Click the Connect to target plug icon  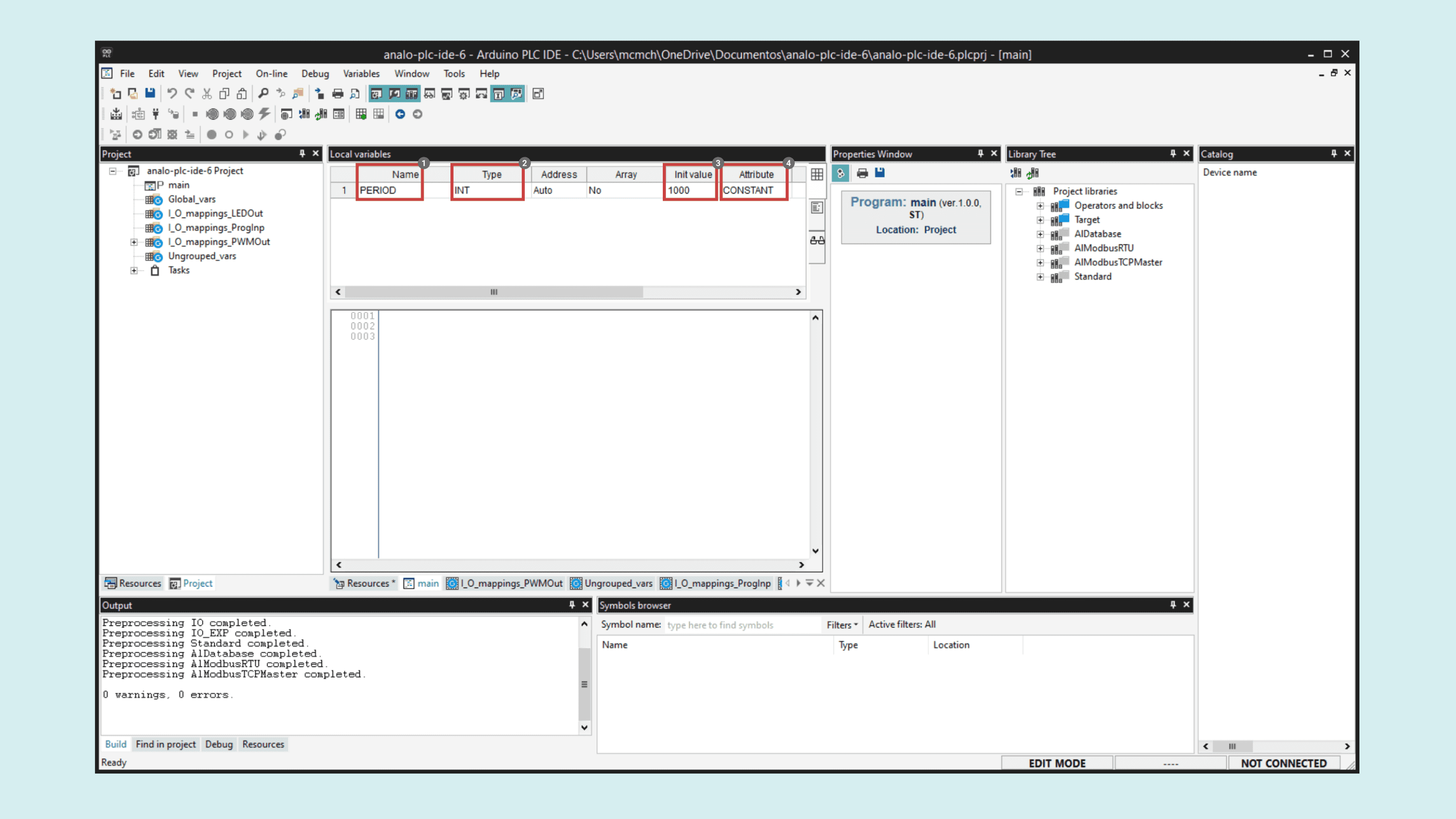pos(155,114)
